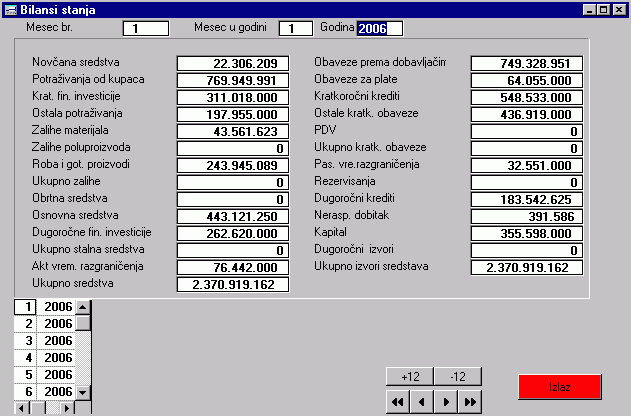Screen dimensions: 631x416
Task: Click the Kratkoročni krediti value field
Action: coord(527,97)
